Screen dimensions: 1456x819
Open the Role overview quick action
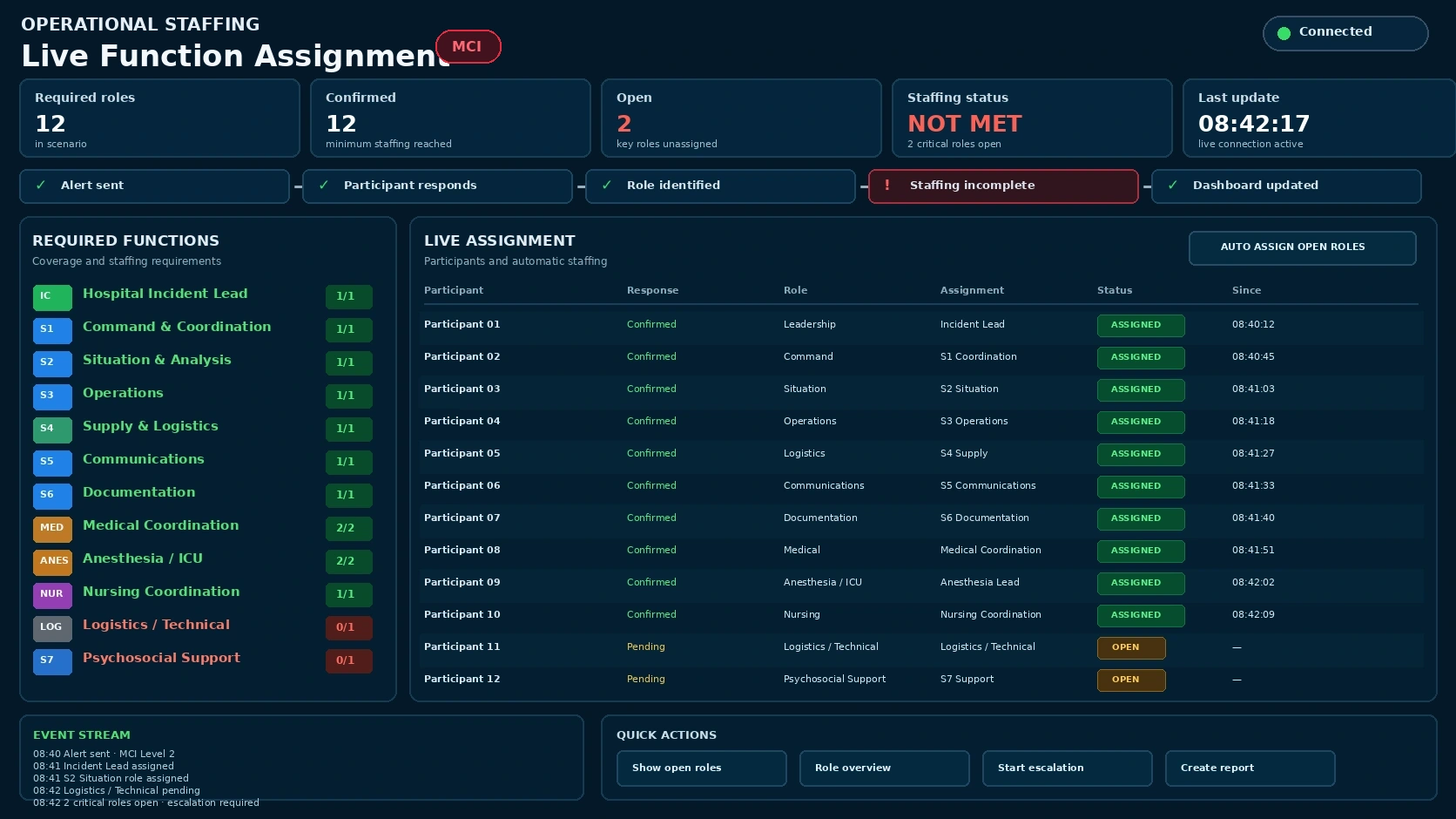884,768
